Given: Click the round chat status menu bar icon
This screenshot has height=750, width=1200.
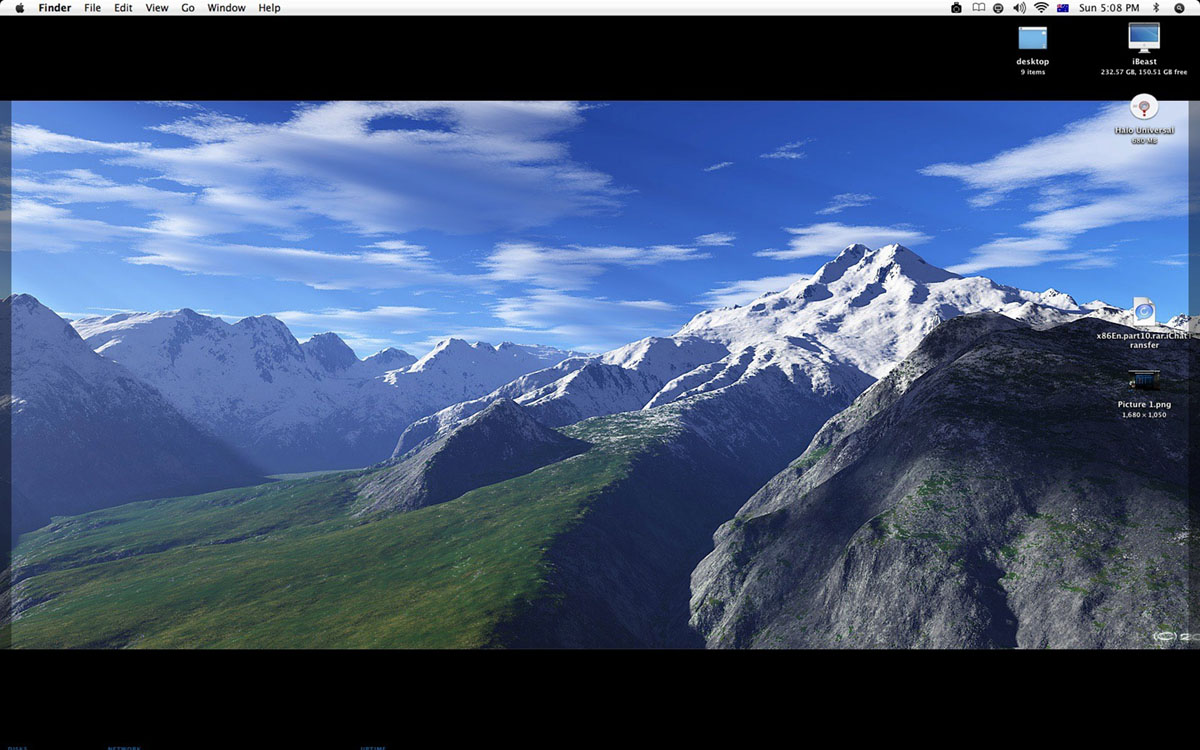Looking at the screenshot, I should (x=998, y=8).
